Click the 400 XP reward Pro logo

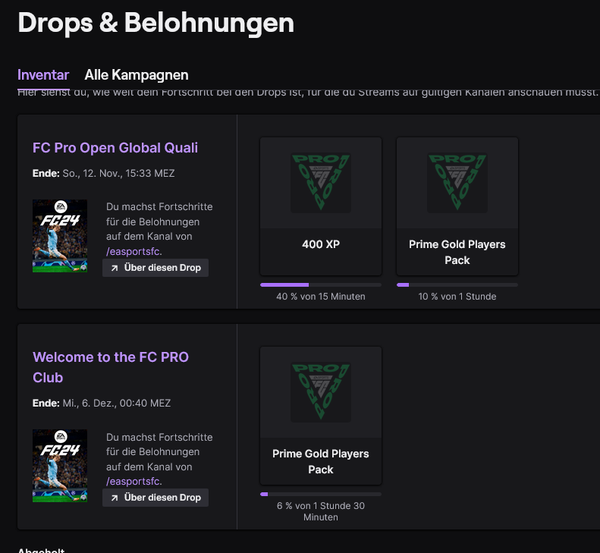pos(321,182)
